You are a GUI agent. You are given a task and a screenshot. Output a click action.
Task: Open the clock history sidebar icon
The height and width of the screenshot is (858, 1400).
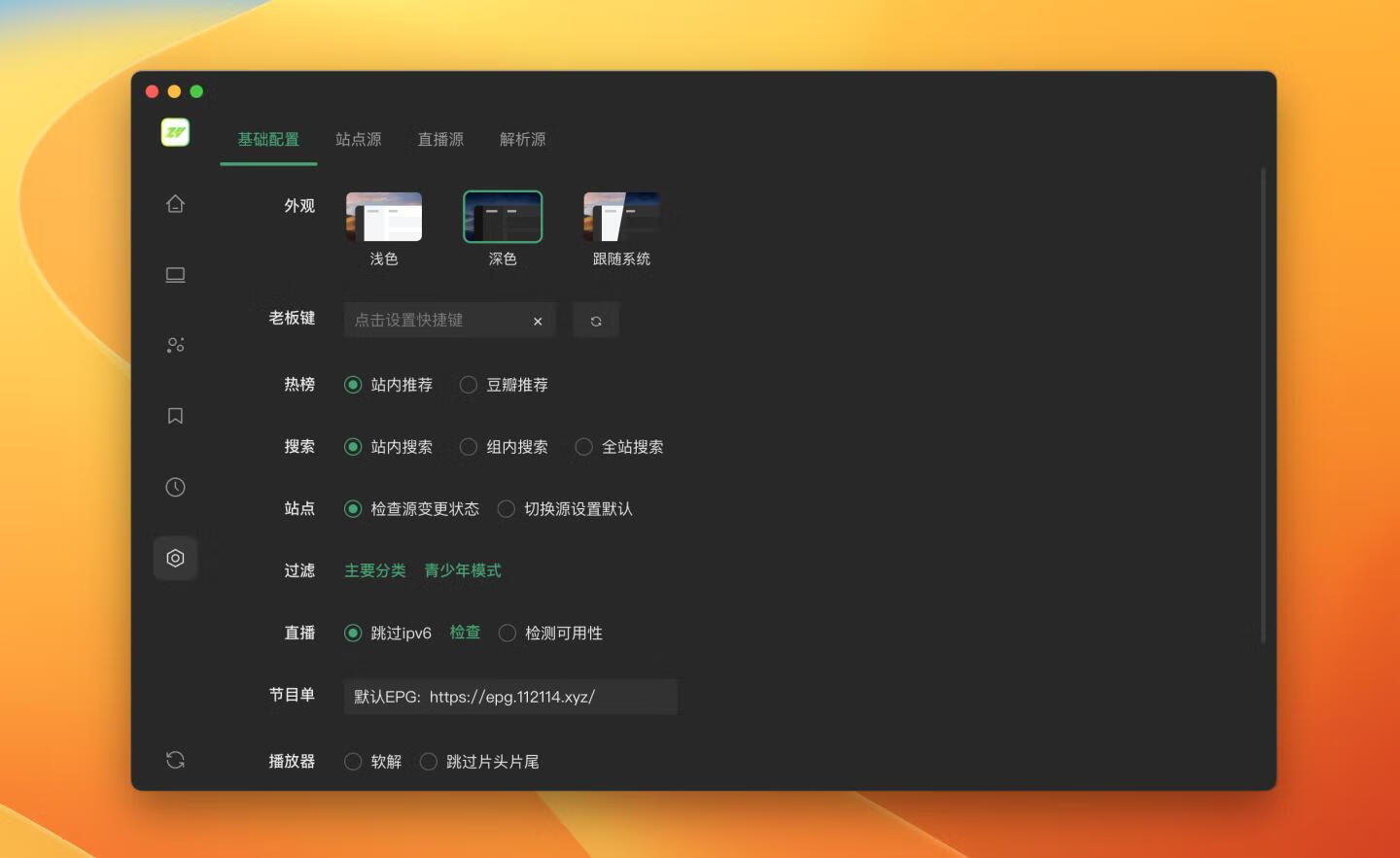[x=175, y=487]
